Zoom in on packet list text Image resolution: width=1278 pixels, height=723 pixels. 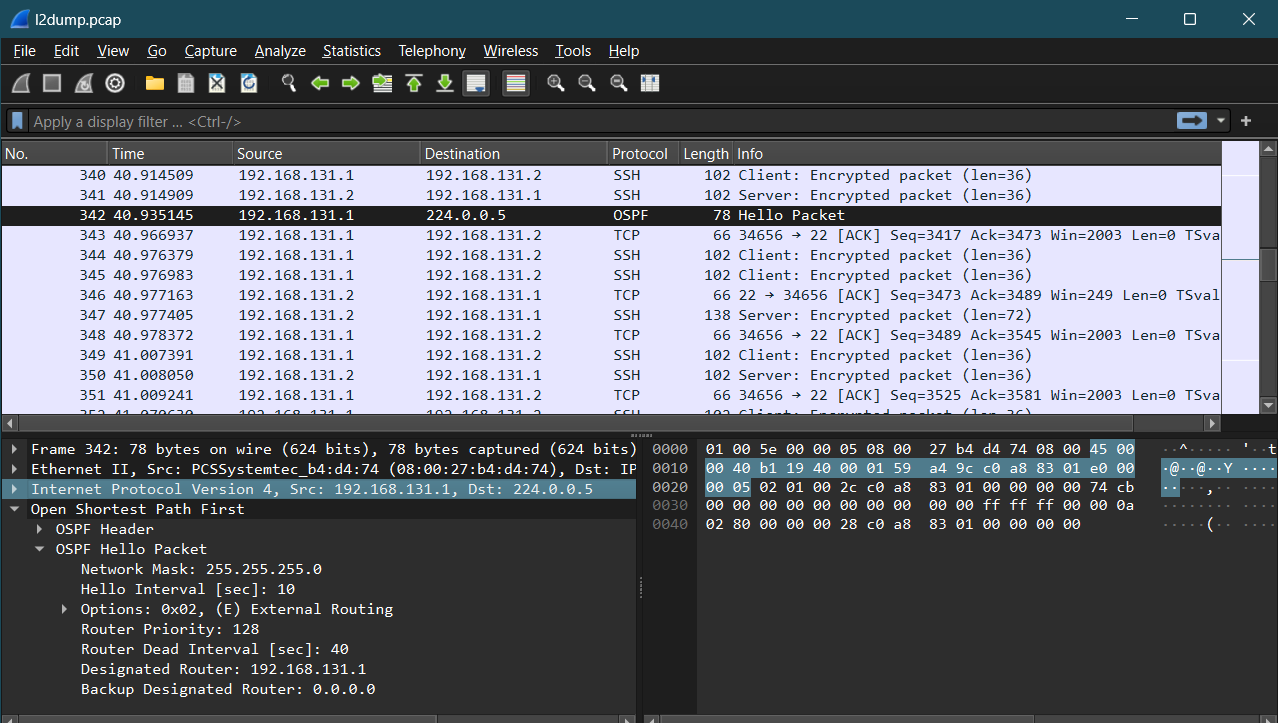pos(556,84)
